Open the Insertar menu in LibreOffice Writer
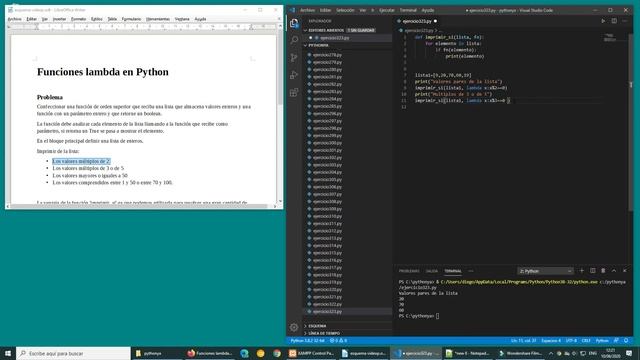This screenshot has width=640, height=360. click(59, 19)
